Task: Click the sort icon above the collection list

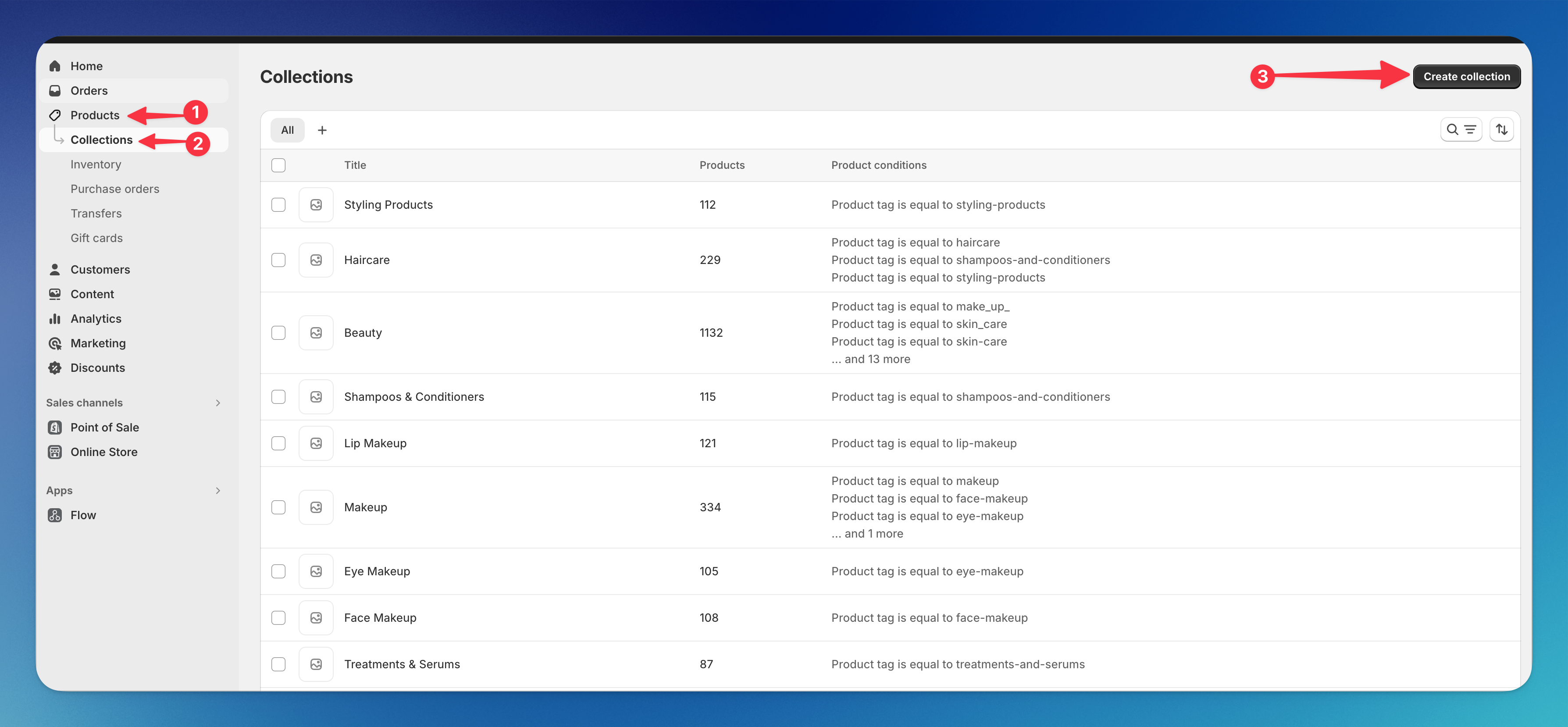Action: [x=1502, y=129]
